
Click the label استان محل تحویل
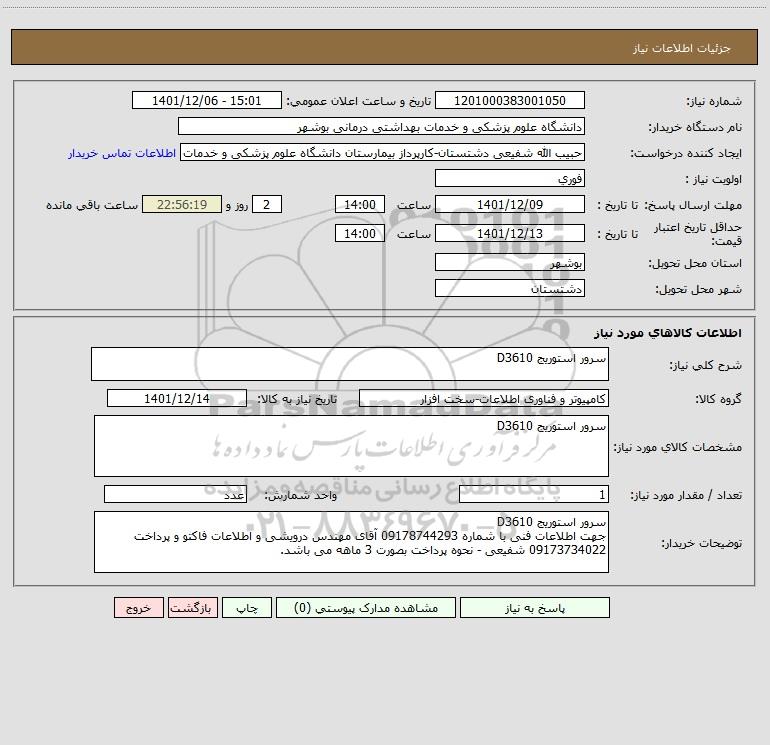click(695, 264)
